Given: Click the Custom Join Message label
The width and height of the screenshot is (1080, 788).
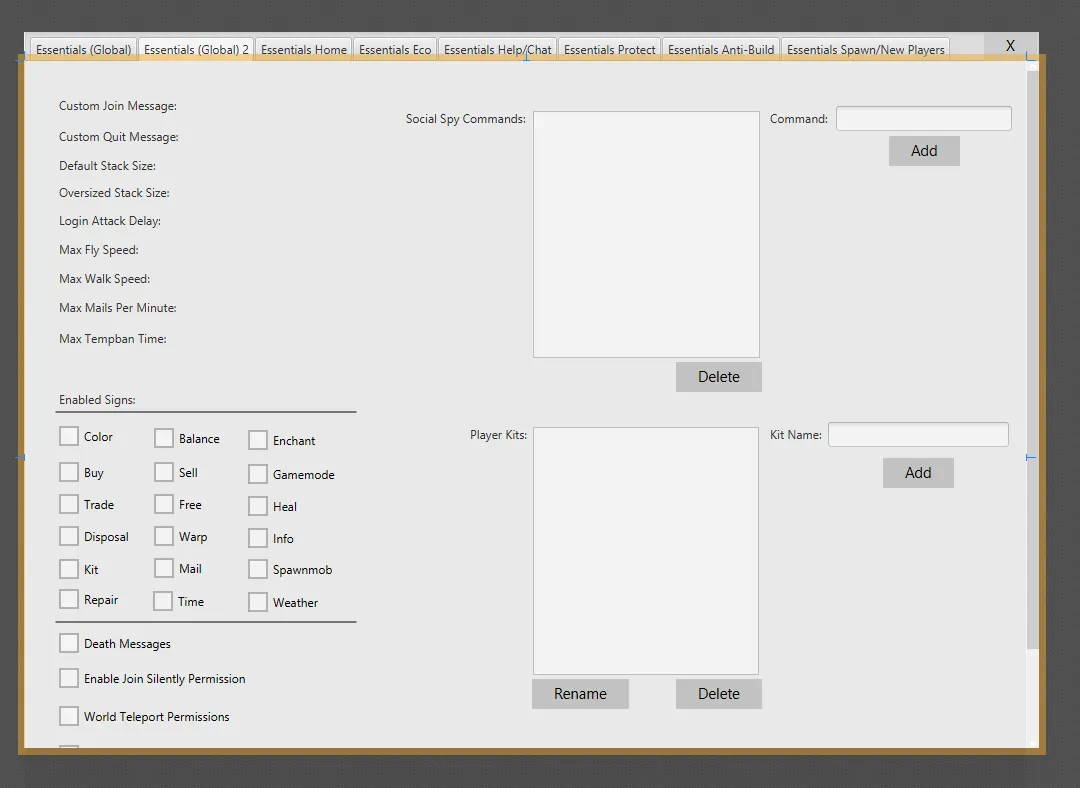Looking at the screenshot, I should pyautogui.click(x=118, y=106).
